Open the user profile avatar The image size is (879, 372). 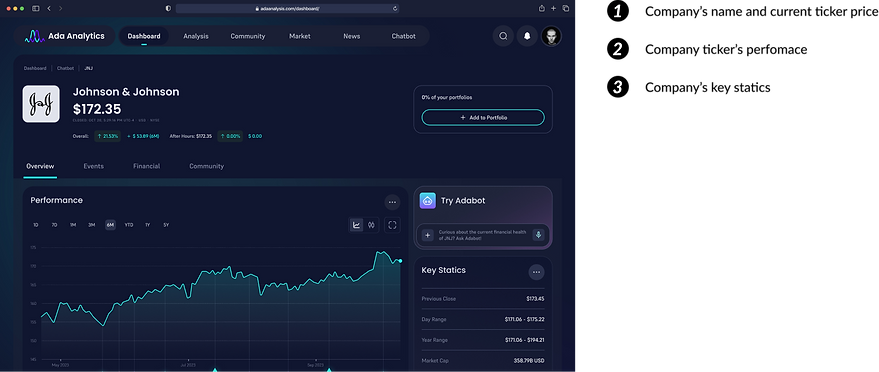pyautogui.click(x=551, y=36)
